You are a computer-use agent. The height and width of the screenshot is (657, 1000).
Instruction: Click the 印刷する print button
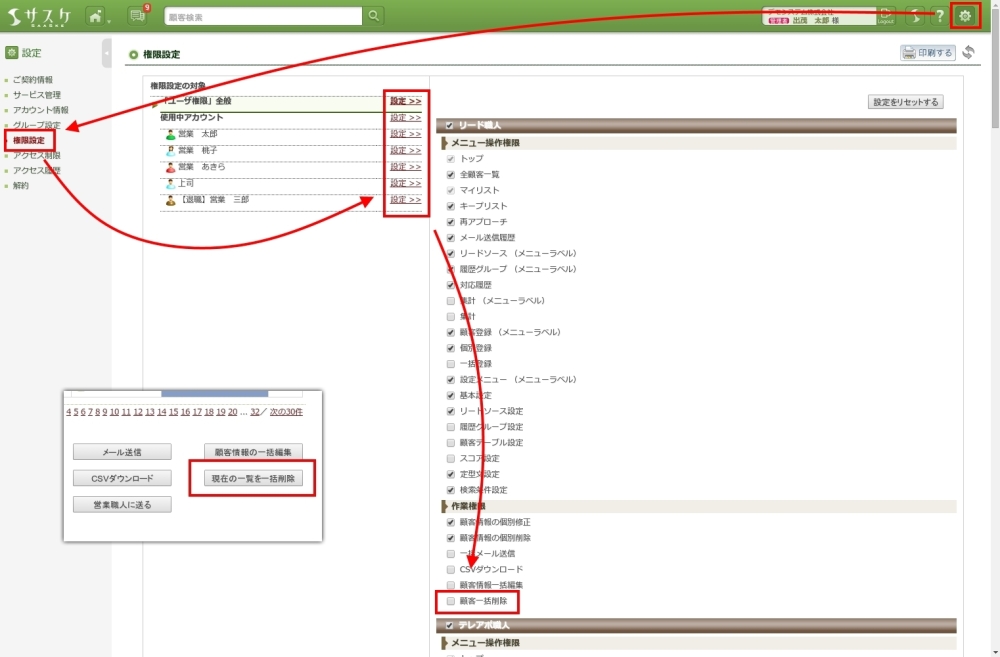927,53
